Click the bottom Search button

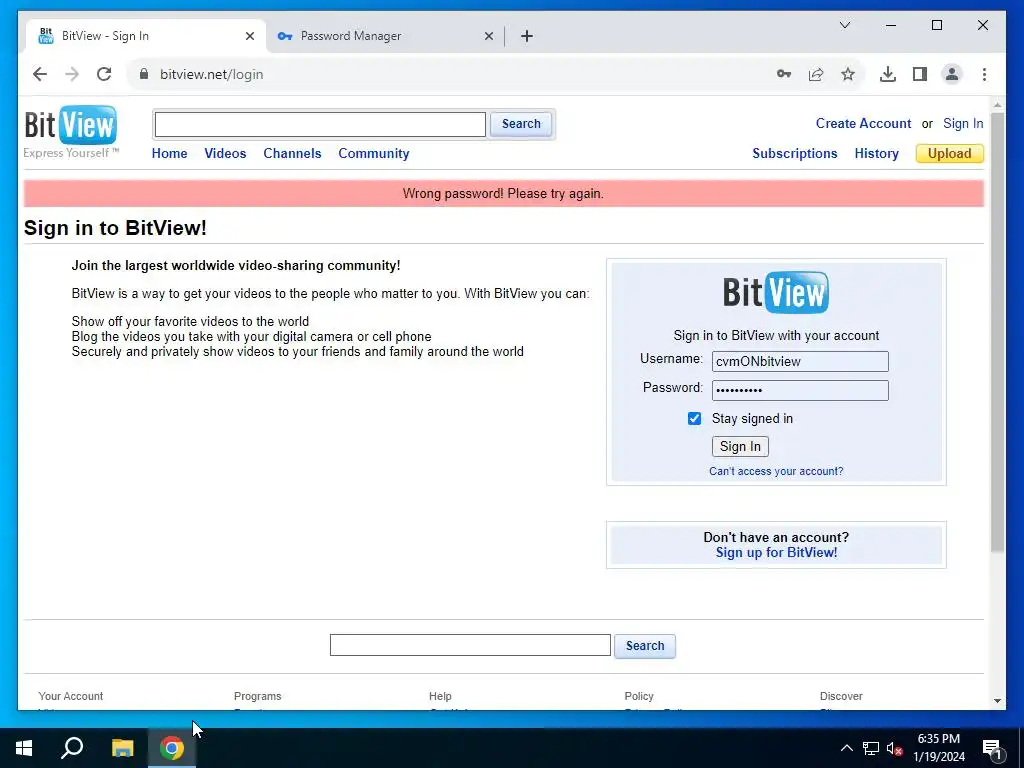[x=645, y=646]
